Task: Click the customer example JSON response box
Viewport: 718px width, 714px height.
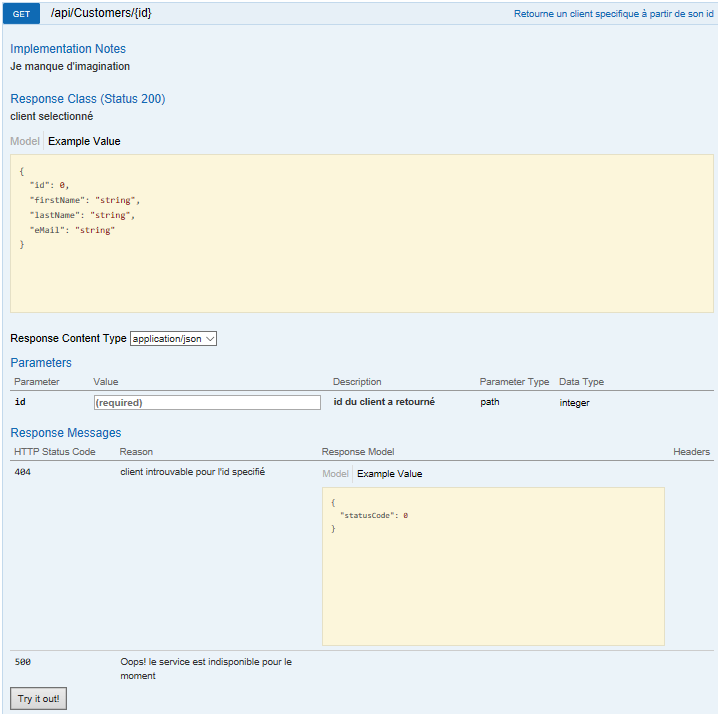Action: pyautogui.click(x=362, y=233)
